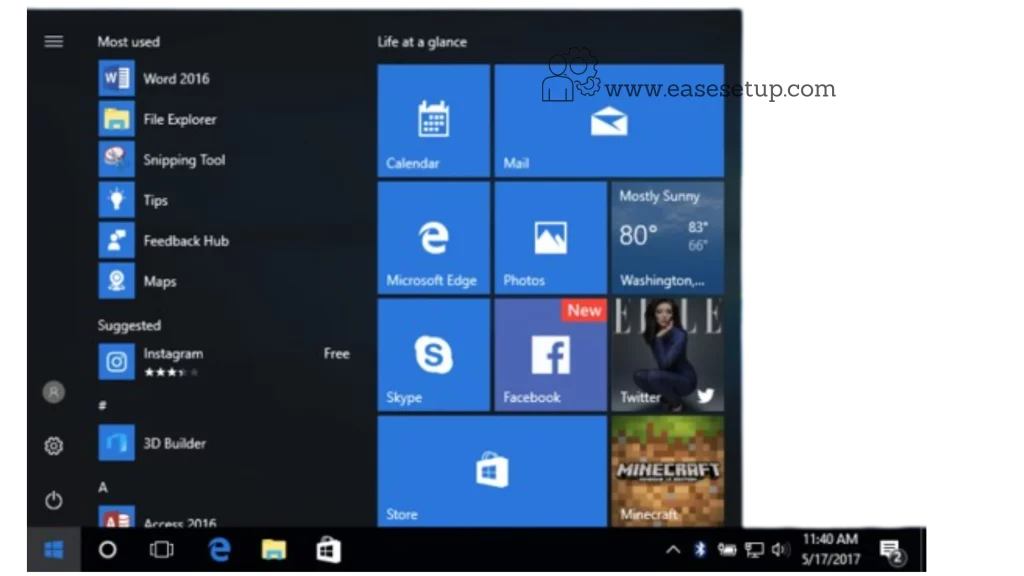Open the clock showing 11:40 AM
The height and width of the screenshot is (576, 1024).
pos(830,549)
